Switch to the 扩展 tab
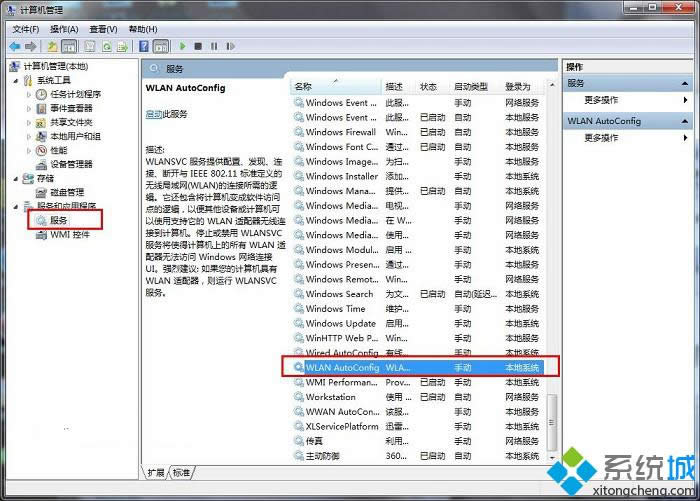700x501 pixels. pyautogui.click(x=156, y=472)
